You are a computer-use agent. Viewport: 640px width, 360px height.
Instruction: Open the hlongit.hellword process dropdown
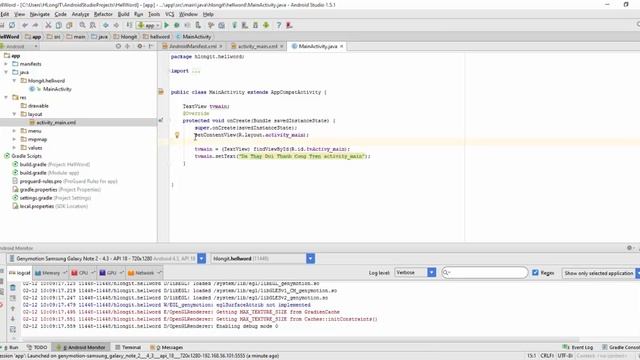(311, 258)
